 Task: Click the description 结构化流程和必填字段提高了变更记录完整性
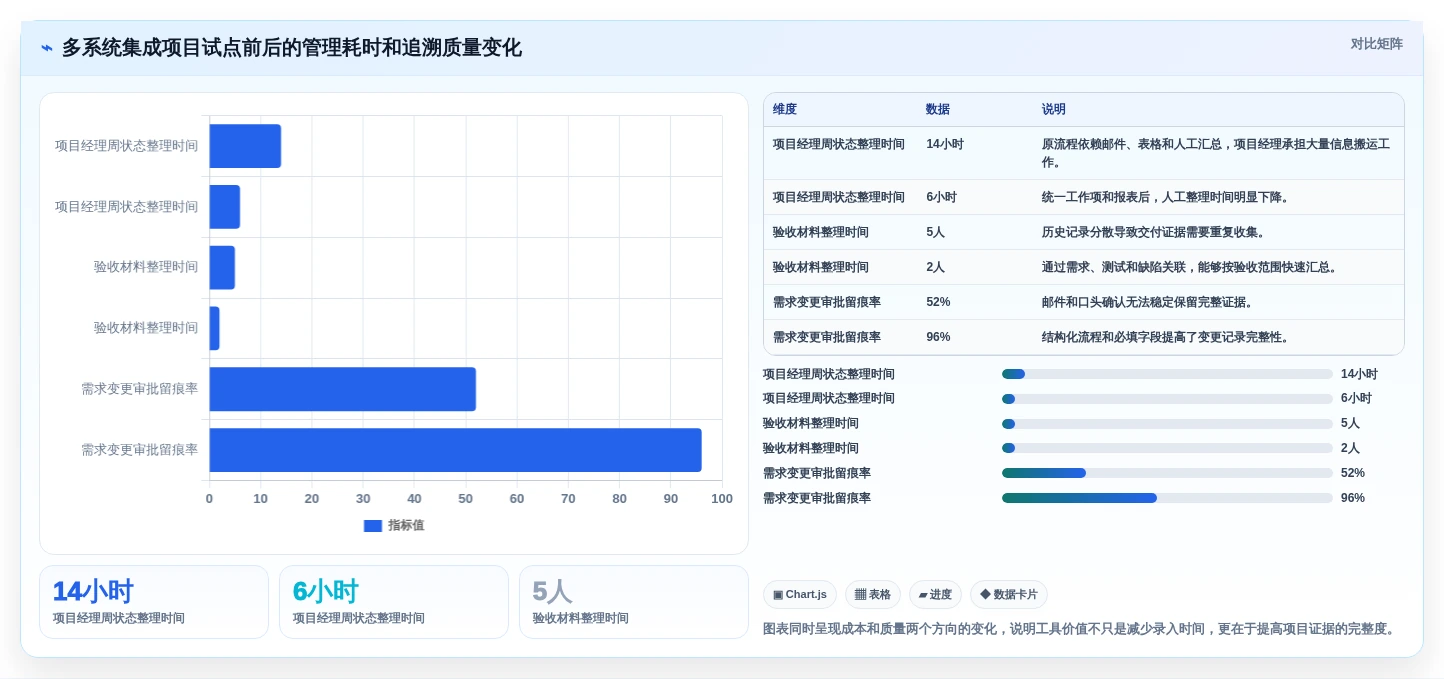pyautogui.click(x=1166, y=337)
